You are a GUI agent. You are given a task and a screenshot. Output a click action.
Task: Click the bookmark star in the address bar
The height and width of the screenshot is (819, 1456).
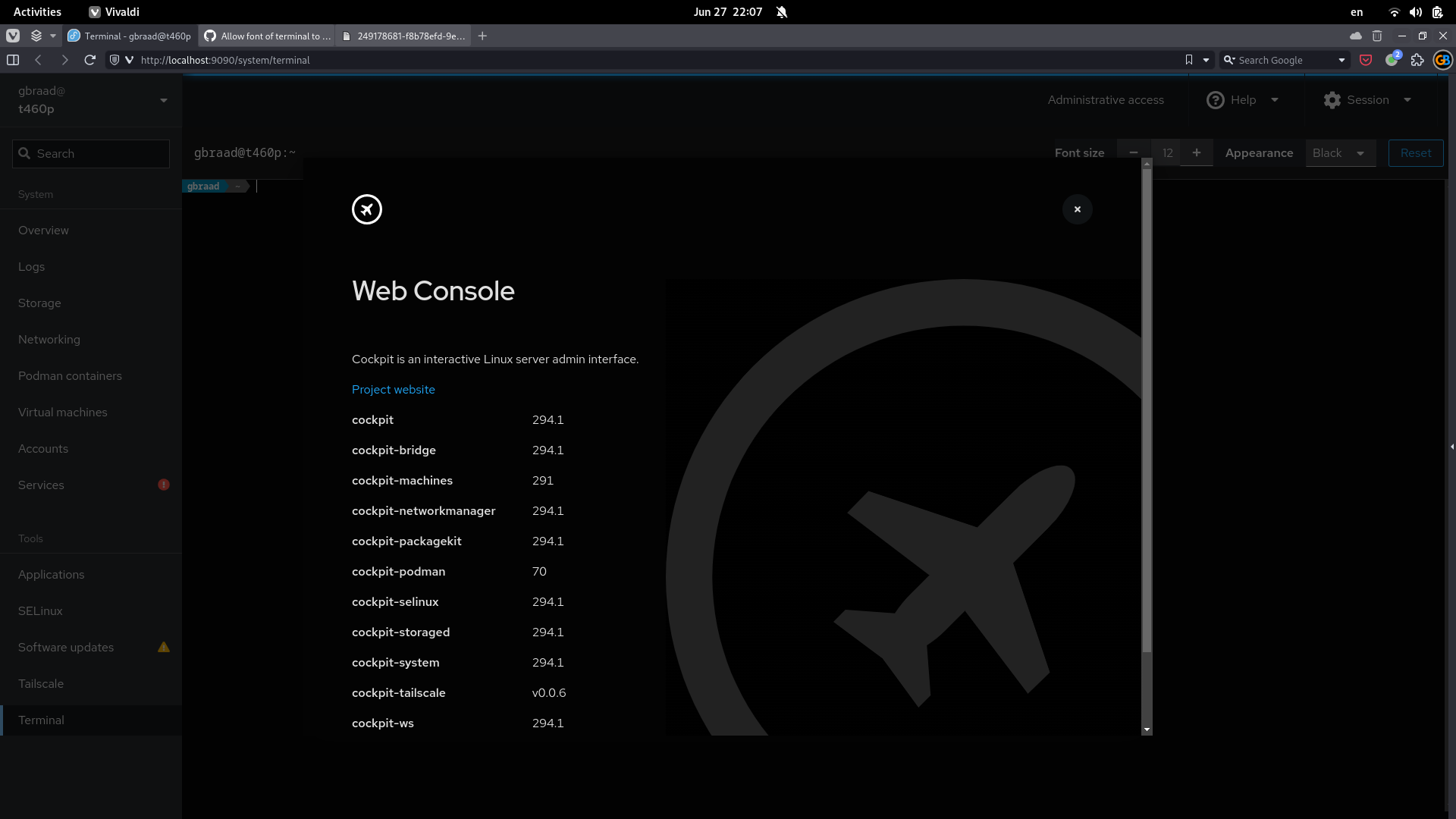[x=1189, y=60]
